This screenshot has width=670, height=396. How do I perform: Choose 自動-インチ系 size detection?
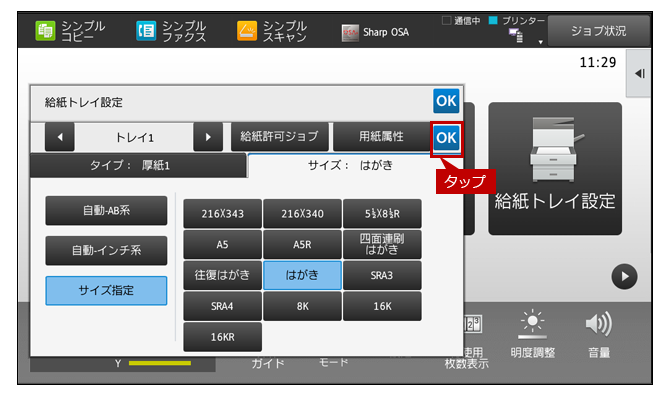click(106, 250)
